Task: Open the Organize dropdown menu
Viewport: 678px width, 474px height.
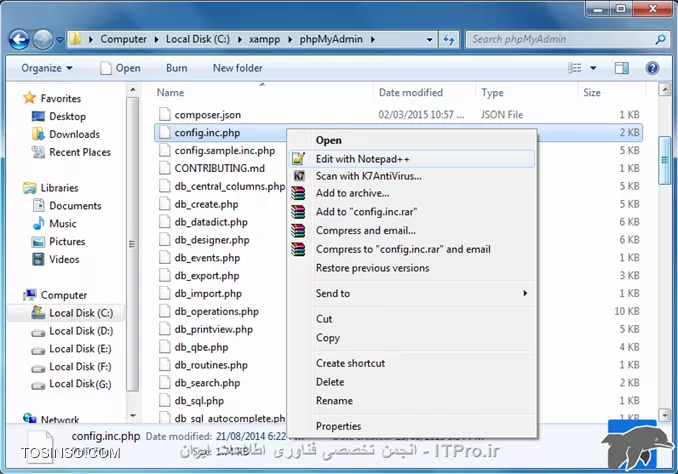Action: [47, 68]
